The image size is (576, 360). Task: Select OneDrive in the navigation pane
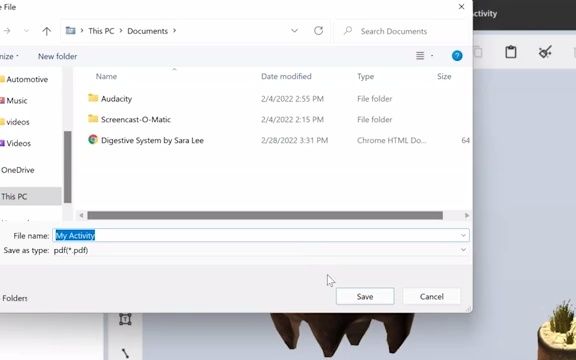click(18, 170)
